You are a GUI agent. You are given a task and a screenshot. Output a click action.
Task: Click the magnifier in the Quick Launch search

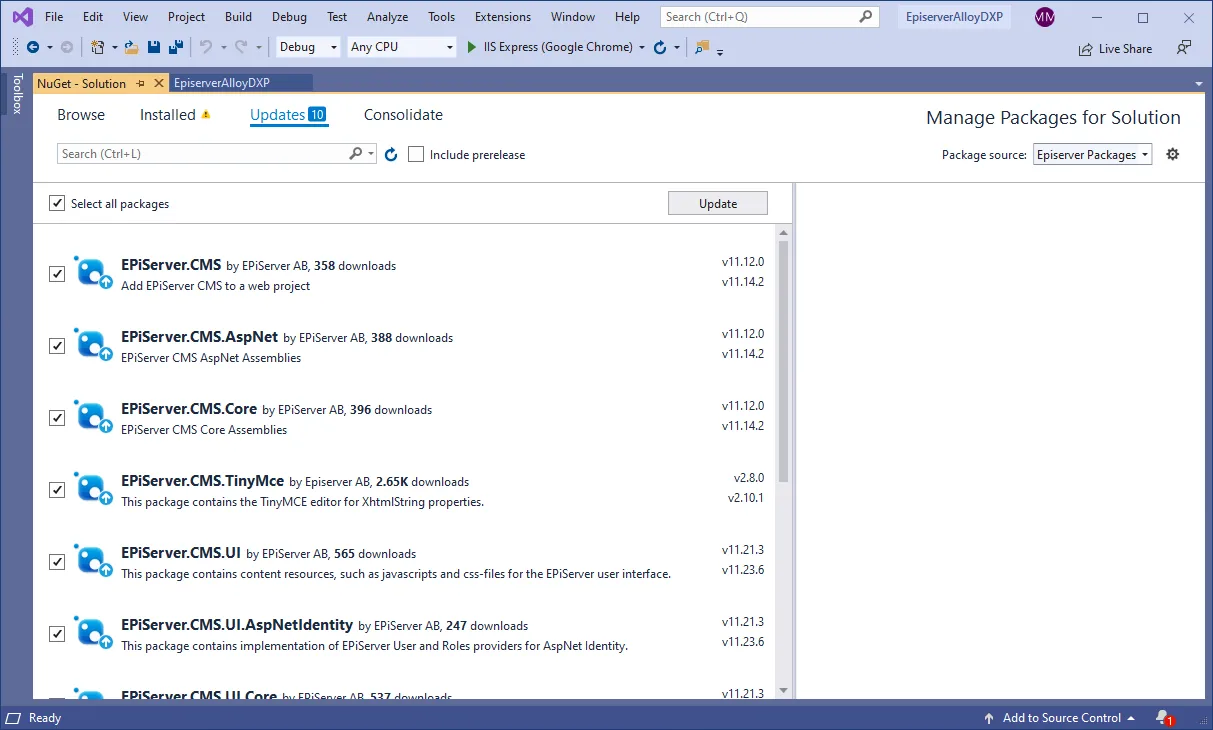coord(866,17)
